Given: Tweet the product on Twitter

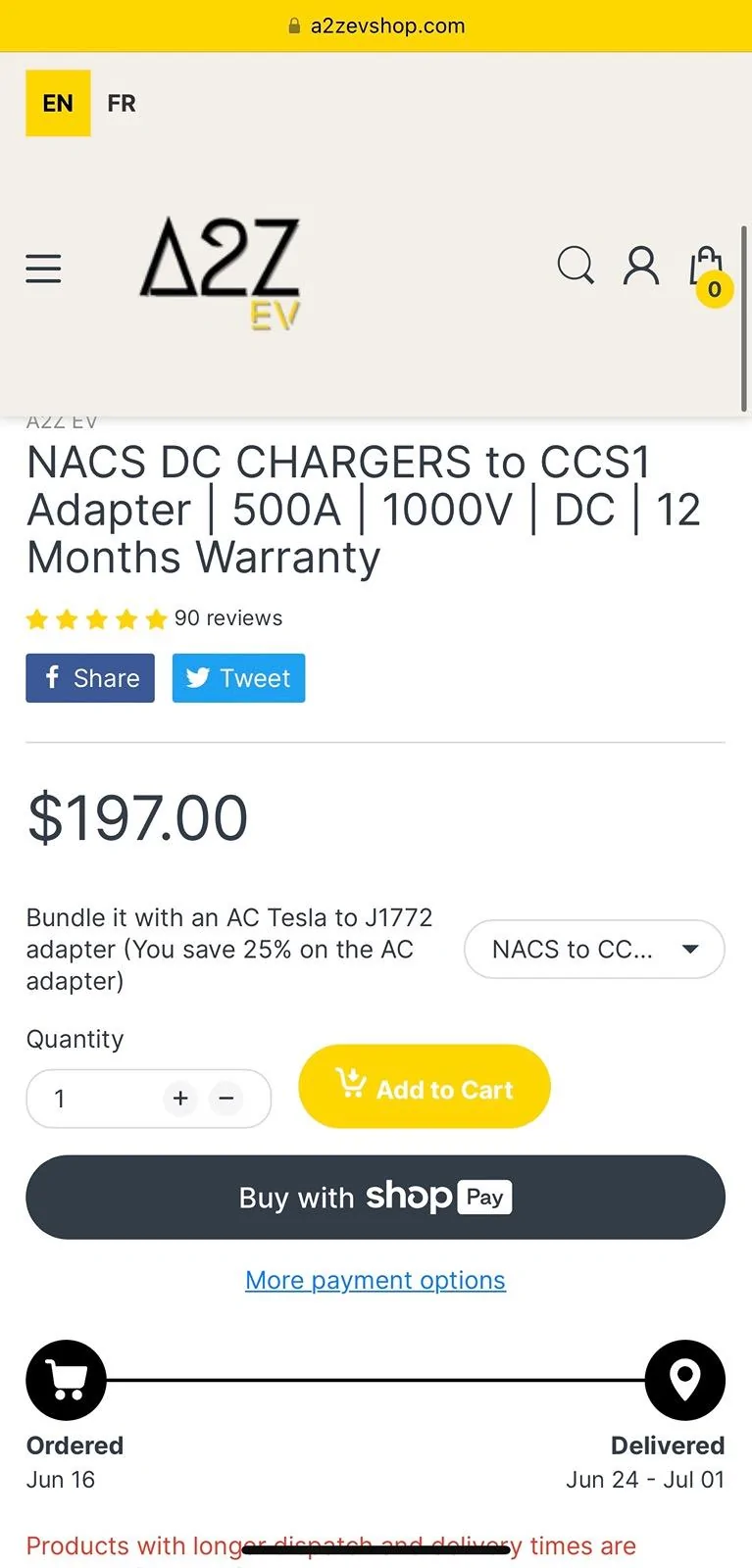Looking at the screenshot, I should (x=238, y=678).
